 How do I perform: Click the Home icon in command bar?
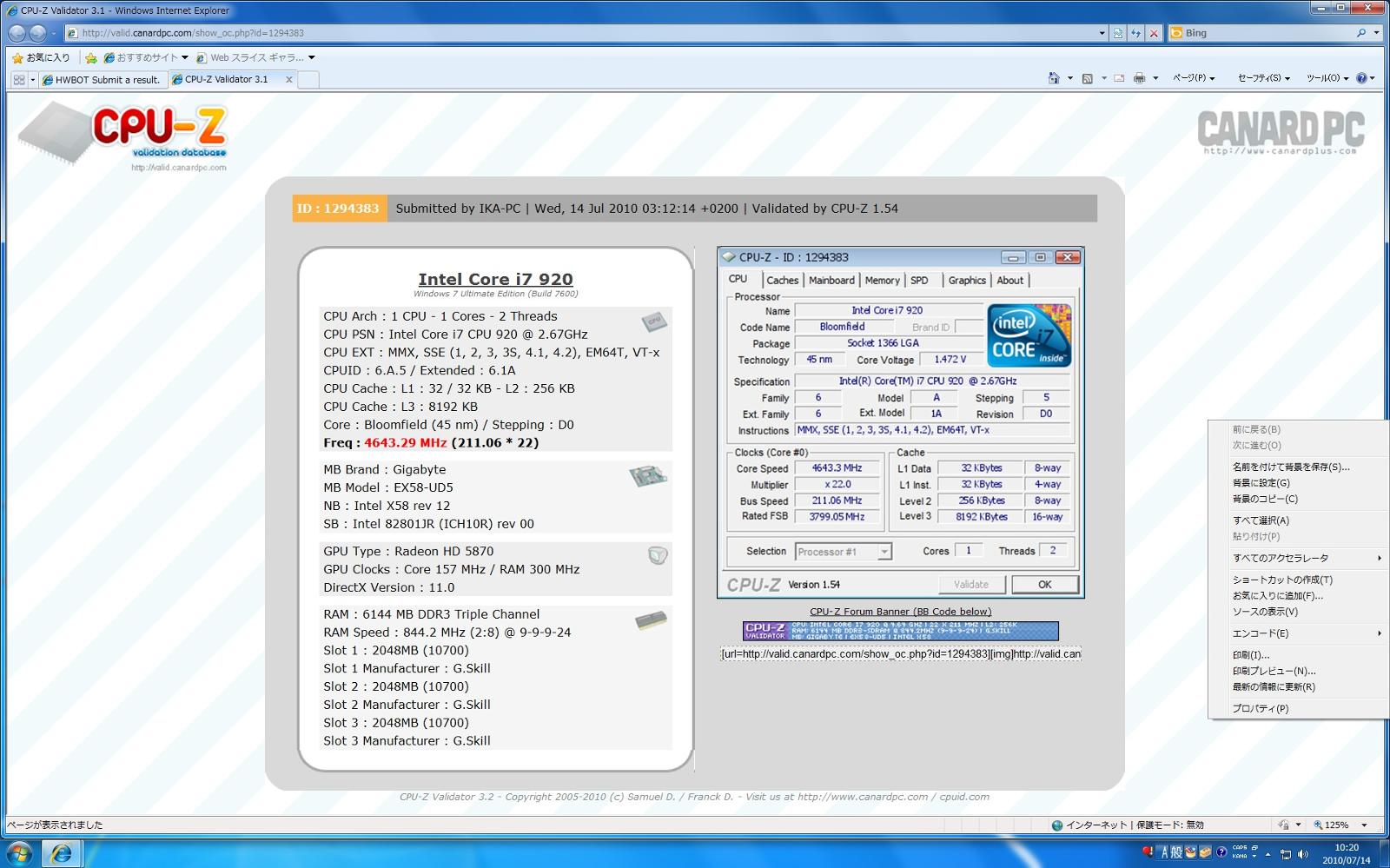[1054, 78]
